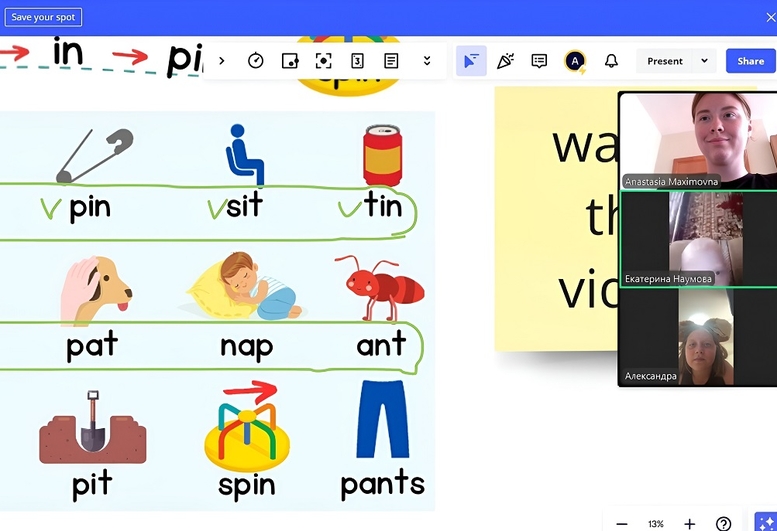Open the notes document icon

pyautogui.click(x=391, y=61)
